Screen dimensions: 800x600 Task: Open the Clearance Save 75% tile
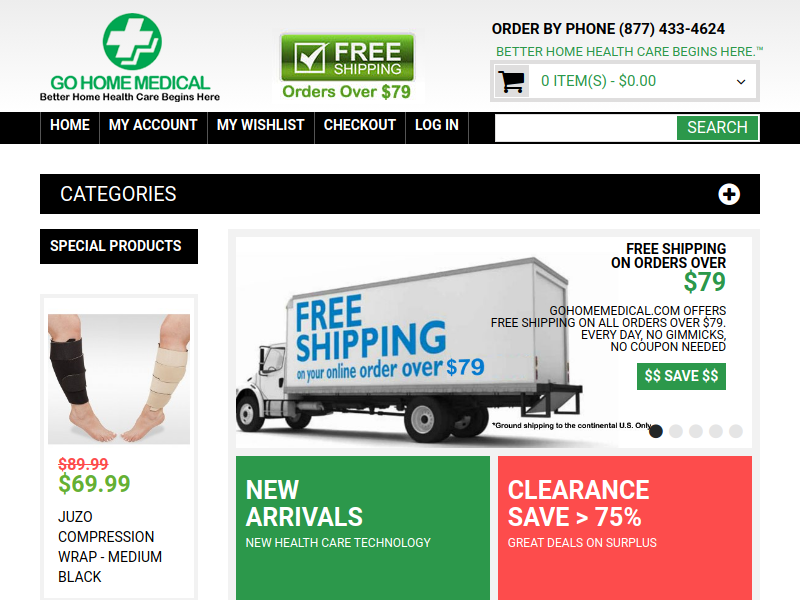pyautogui.click(x=624, y=528)
